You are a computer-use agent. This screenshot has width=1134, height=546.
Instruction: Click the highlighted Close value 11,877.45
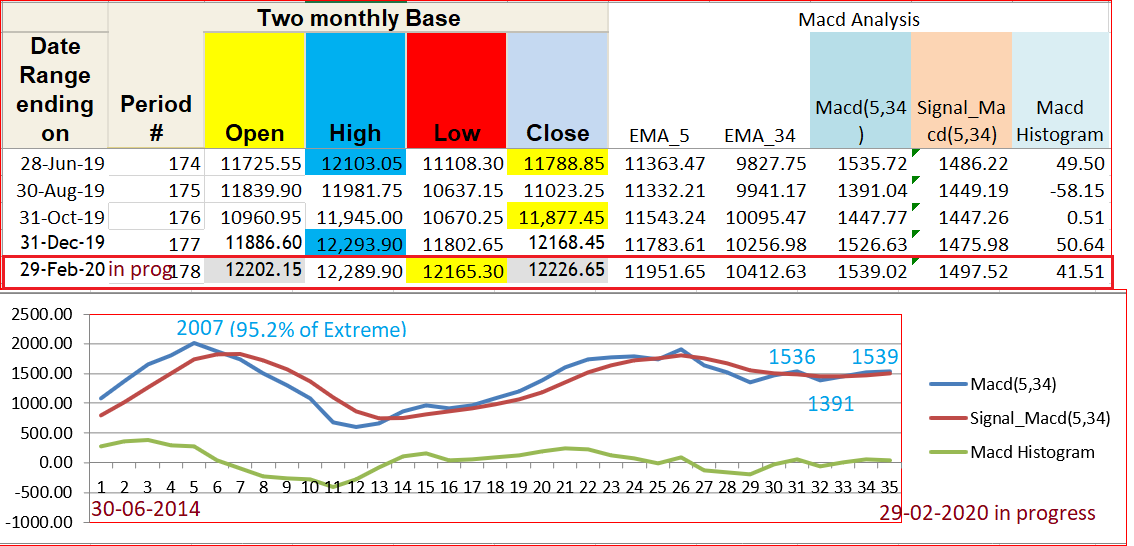click(x=558, y=217)
